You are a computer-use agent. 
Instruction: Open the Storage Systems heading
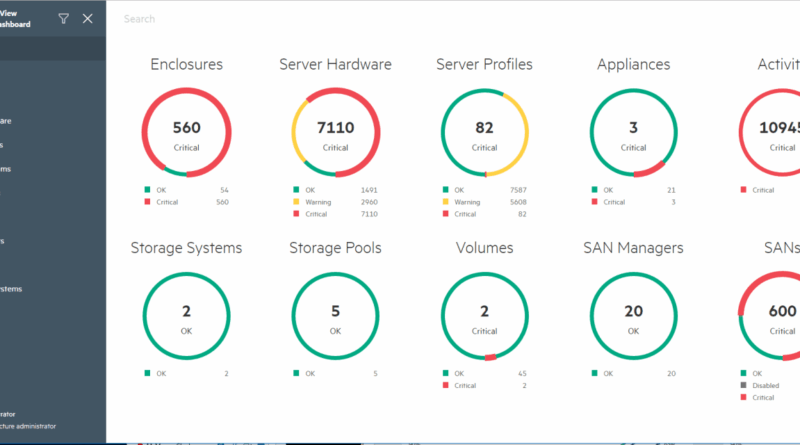(x=187, y=248)
